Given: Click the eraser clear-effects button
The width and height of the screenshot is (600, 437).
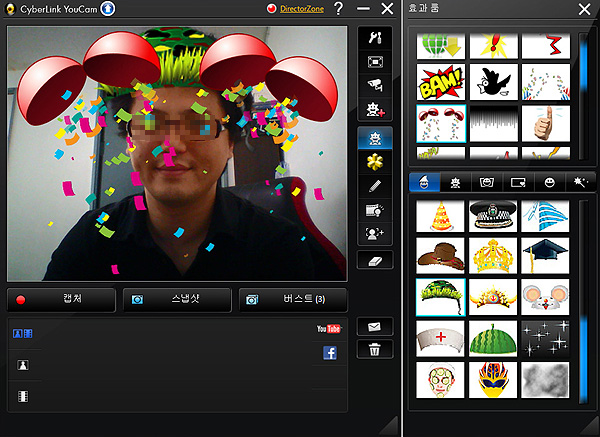Looking at the screenshot, I should [x=374, y=260].
